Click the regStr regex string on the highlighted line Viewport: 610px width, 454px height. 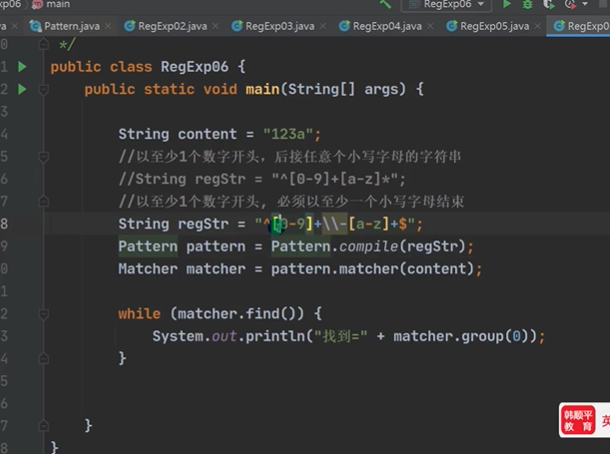(335, 224)
